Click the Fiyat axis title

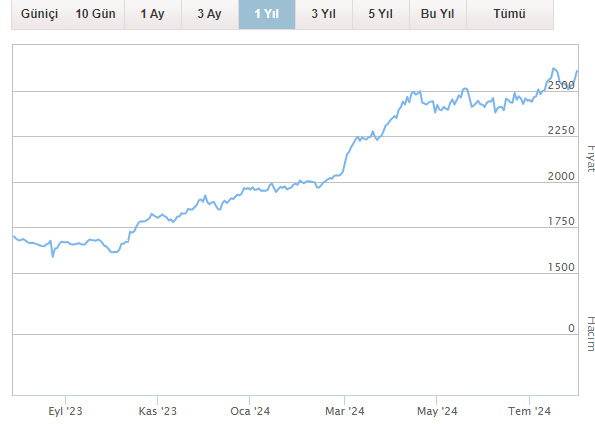(x=590, y=158)
